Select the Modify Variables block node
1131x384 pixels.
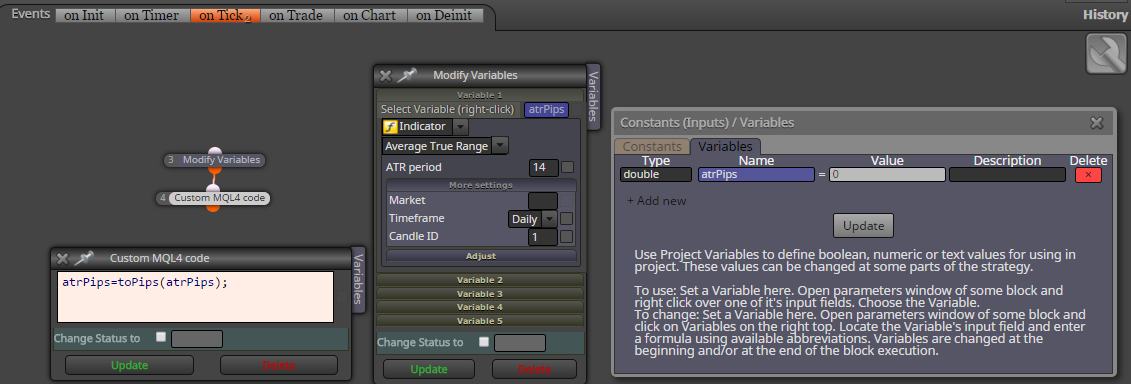pos(214,160)
